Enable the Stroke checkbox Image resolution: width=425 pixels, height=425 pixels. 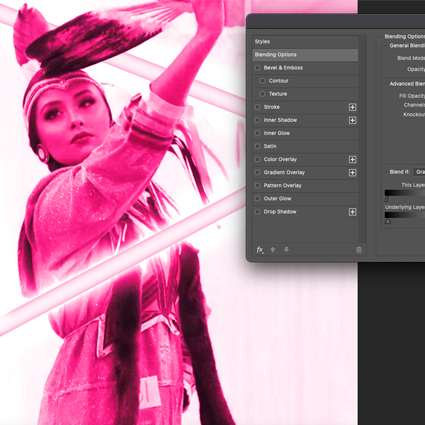[x=257, y=107]
